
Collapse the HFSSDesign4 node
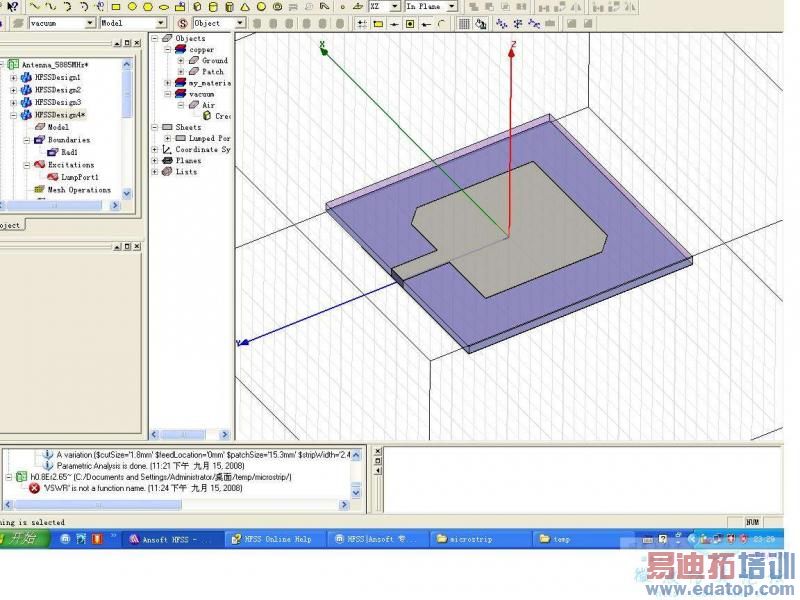[x=14, y=115]
